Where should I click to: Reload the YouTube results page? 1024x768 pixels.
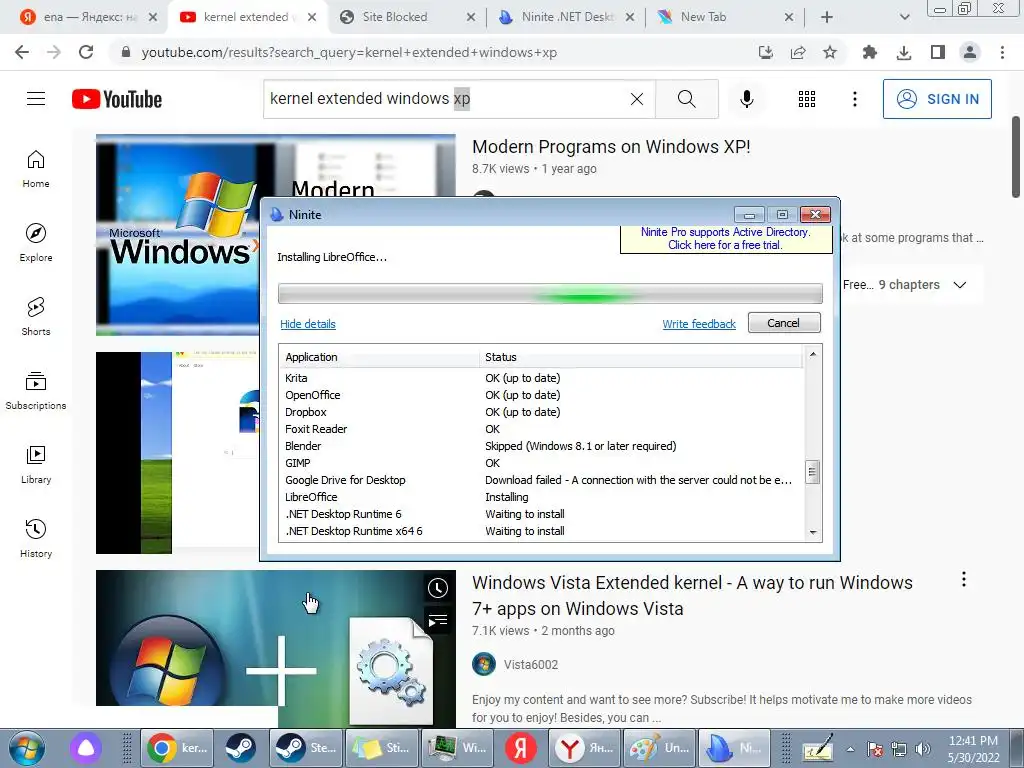[x=86, y=52]
